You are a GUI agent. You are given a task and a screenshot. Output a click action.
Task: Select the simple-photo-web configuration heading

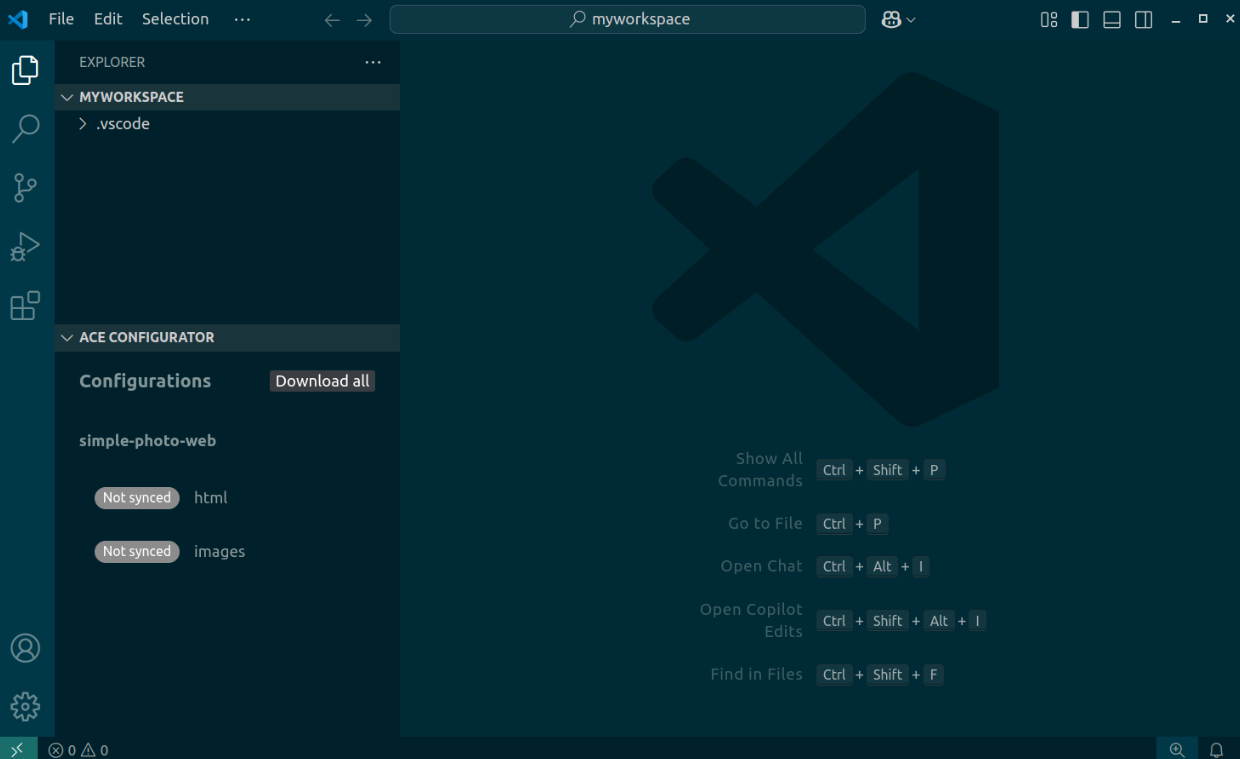147,440
